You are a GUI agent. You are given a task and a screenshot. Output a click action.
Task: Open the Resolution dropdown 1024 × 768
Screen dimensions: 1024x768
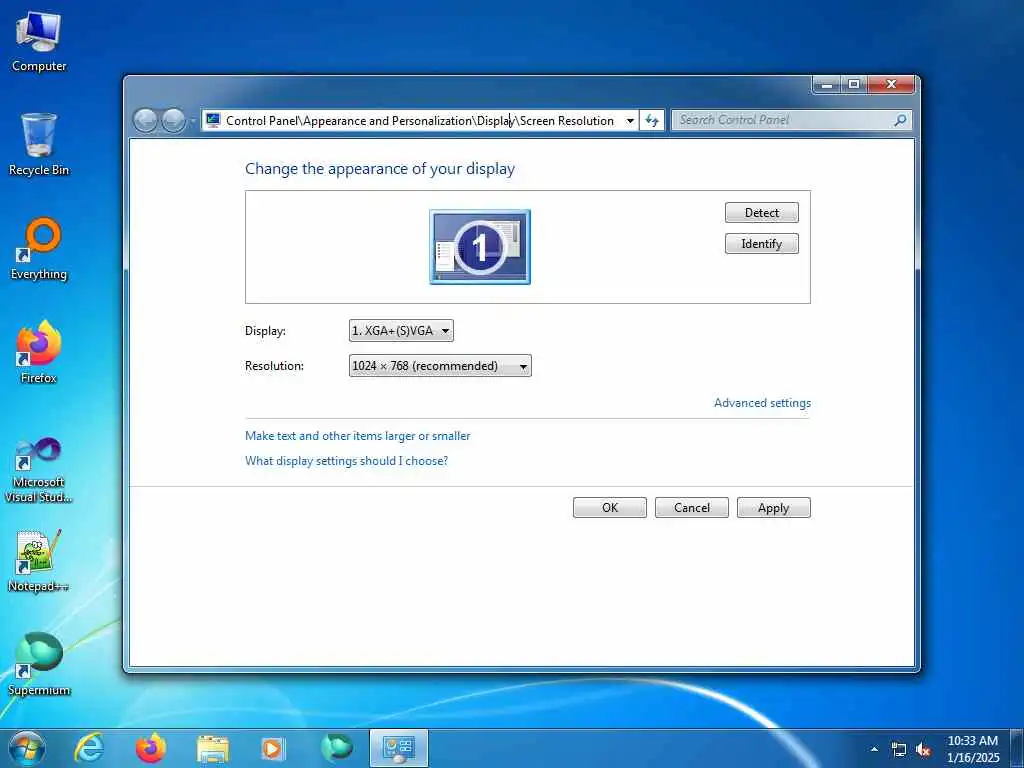[440, 366]
